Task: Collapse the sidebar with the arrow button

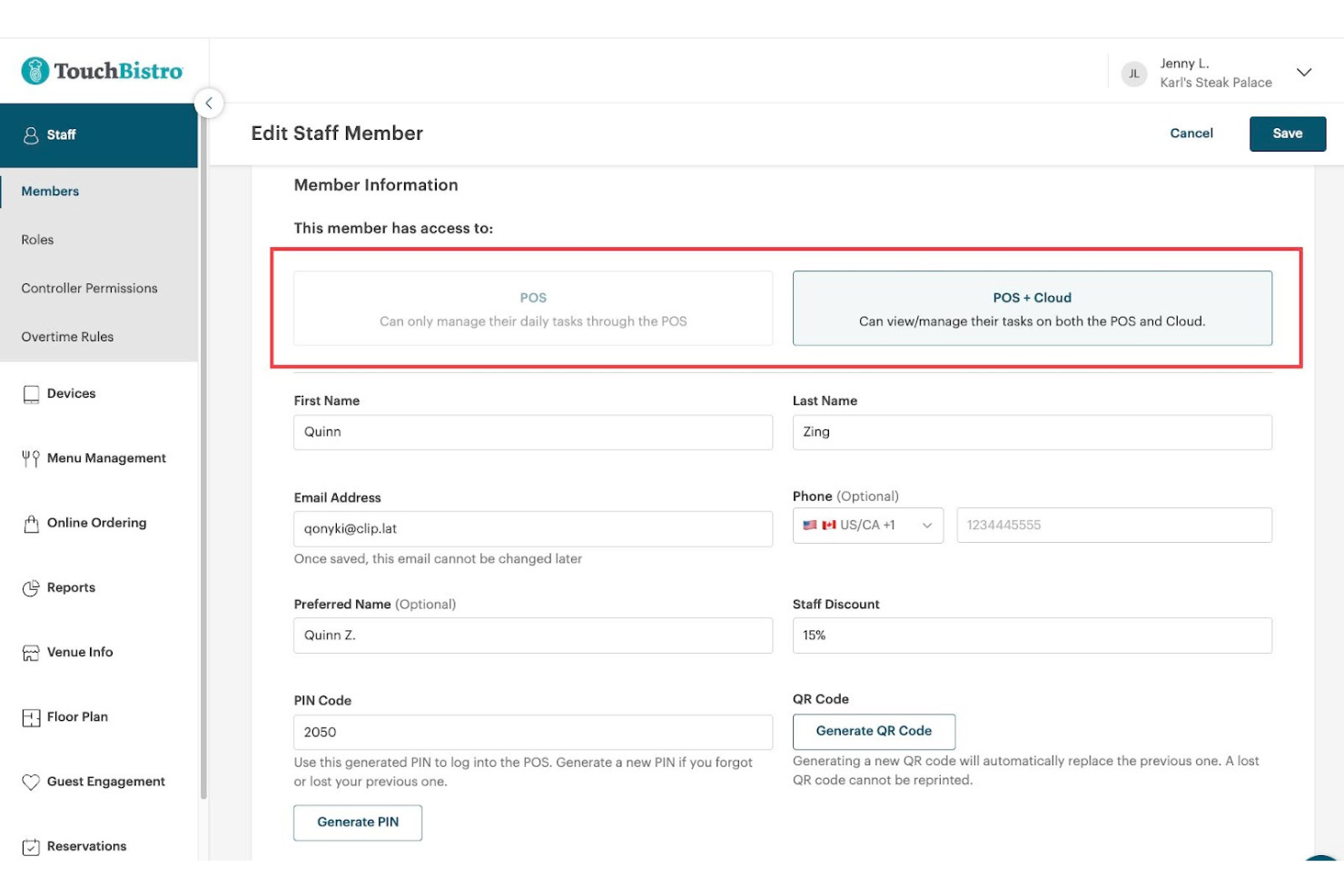Action: pos(209,103)
